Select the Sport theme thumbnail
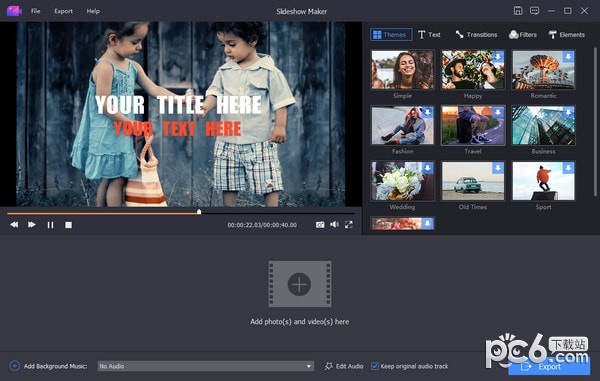600x381 pixels. [x=543, y=181]
